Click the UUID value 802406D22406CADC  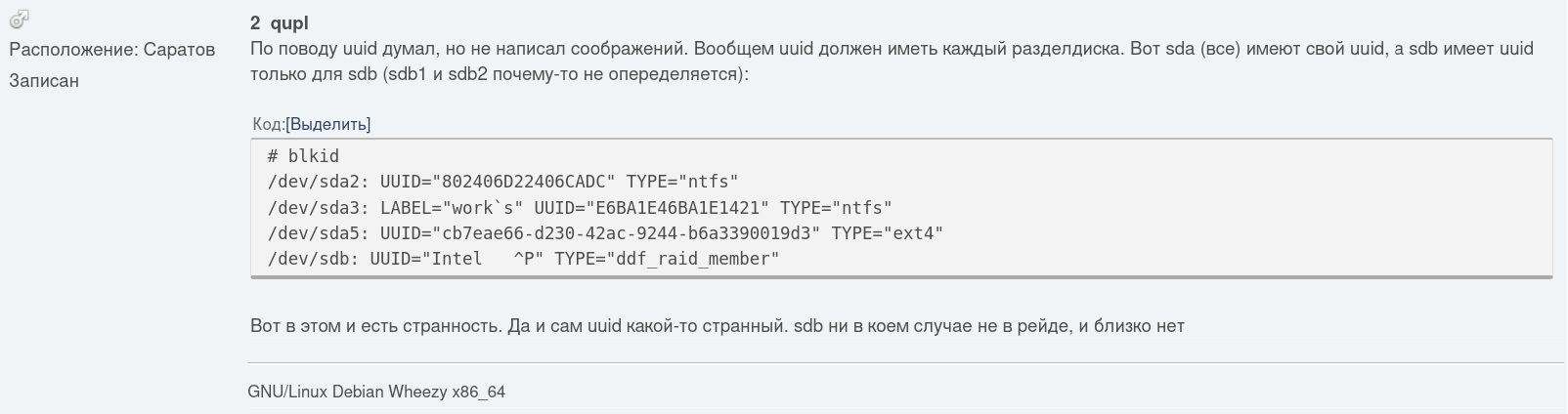(x=528, y=182)
